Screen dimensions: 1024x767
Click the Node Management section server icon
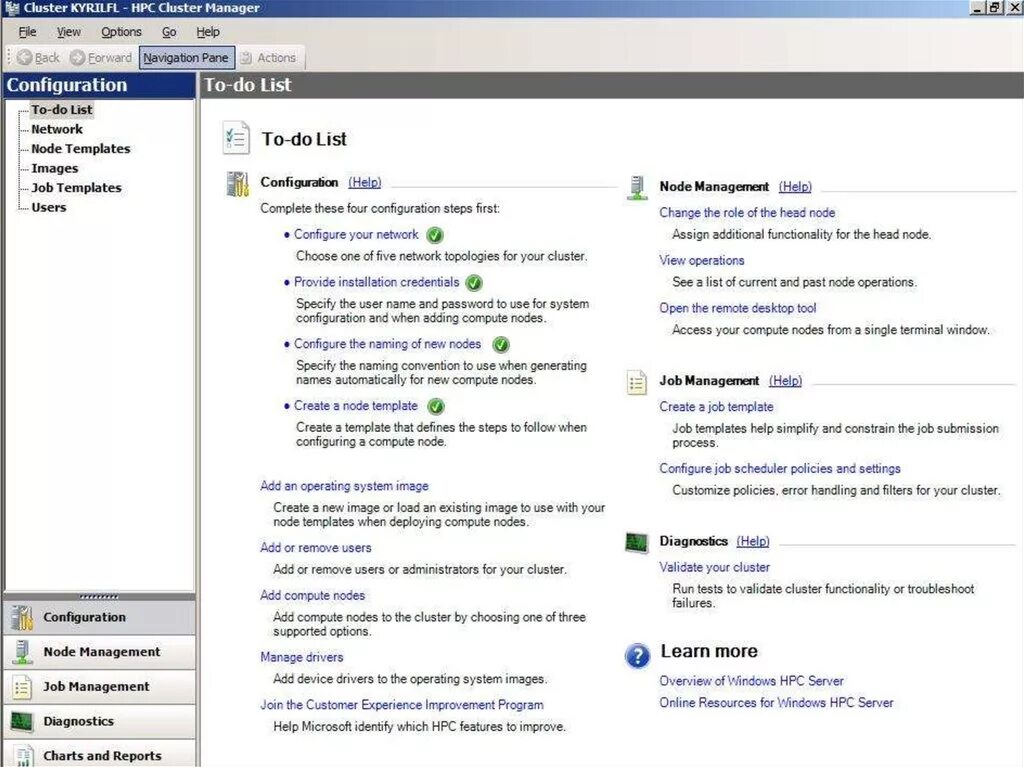tap(637, 188)
